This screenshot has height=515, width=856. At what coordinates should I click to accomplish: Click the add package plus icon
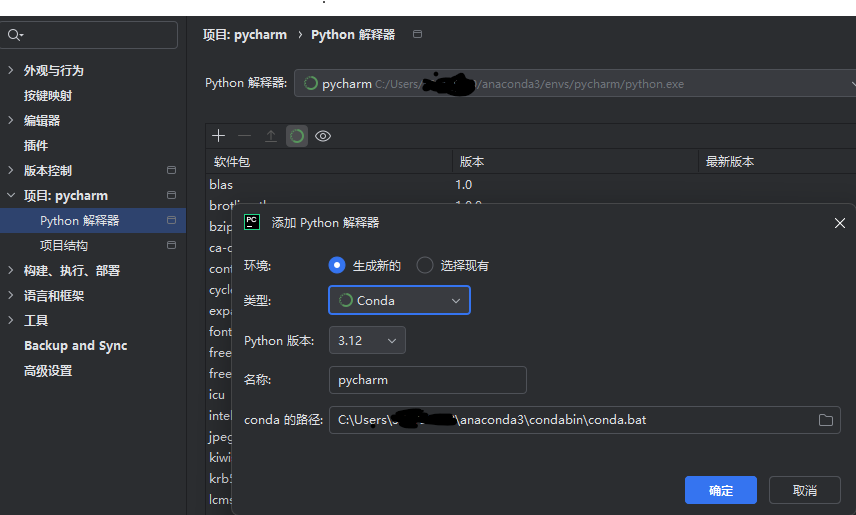point(218,136)
